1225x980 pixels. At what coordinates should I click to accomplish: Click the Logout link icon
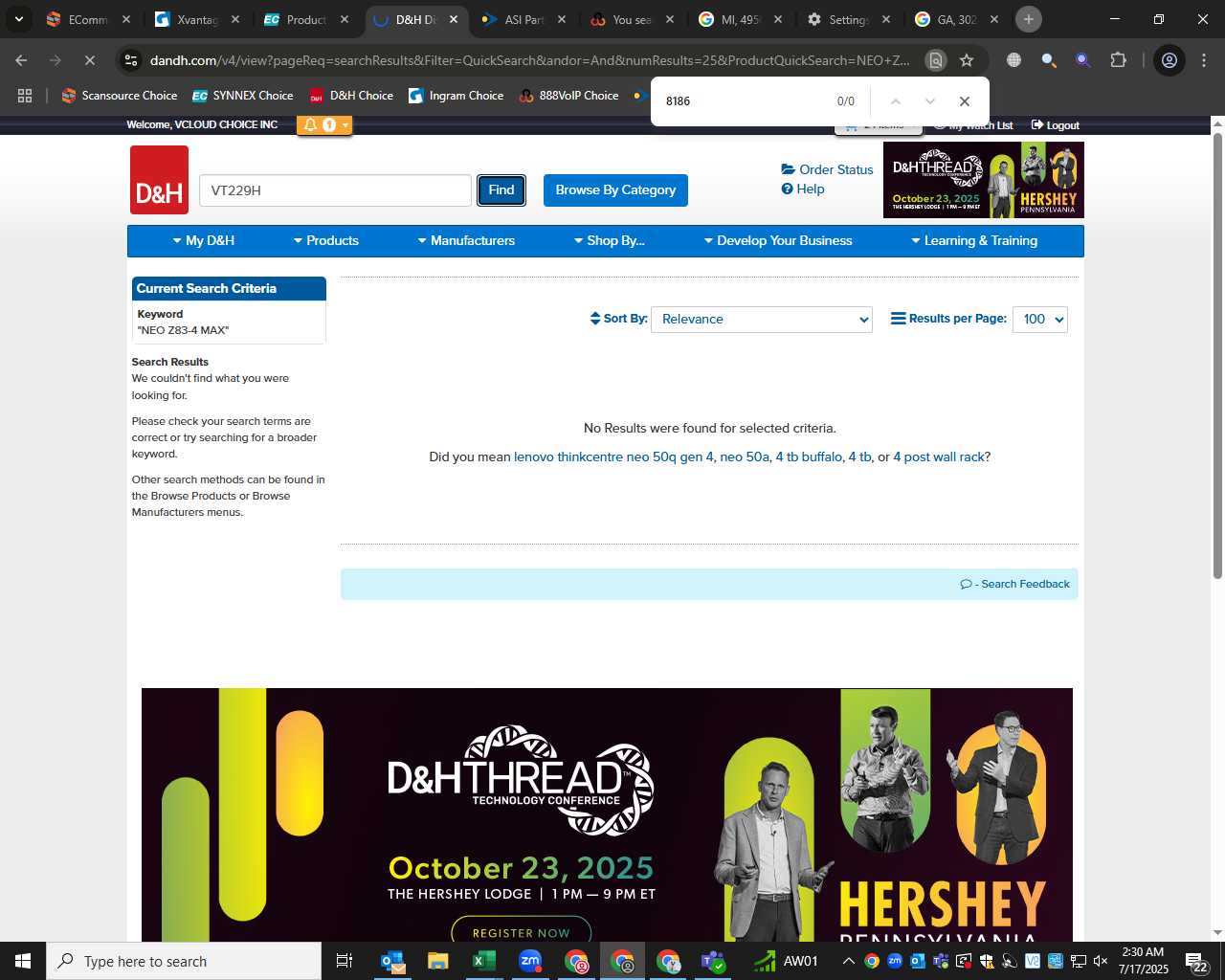(1037, 125)
